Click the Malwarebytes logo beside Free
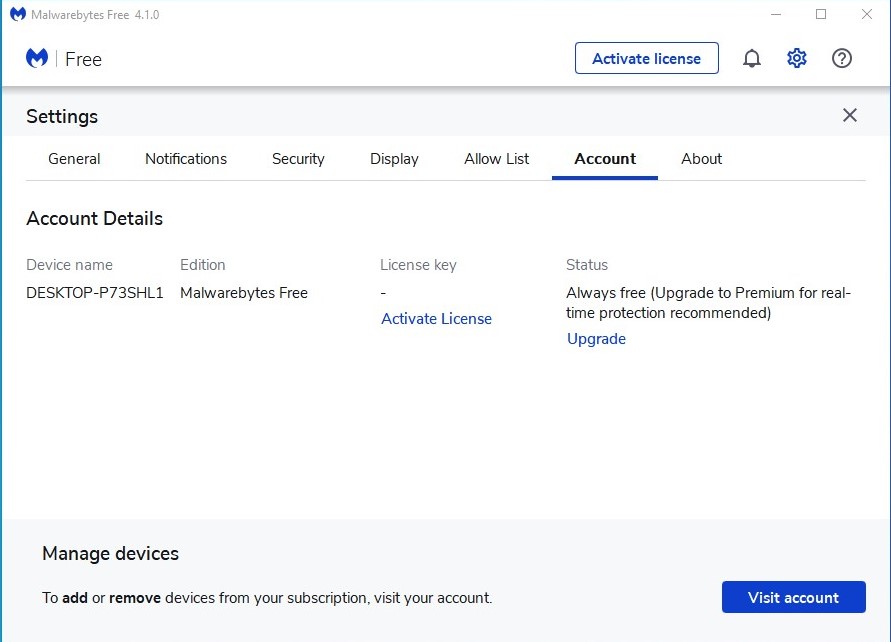This screenshot has width=891, height=642. coord(38,58)
